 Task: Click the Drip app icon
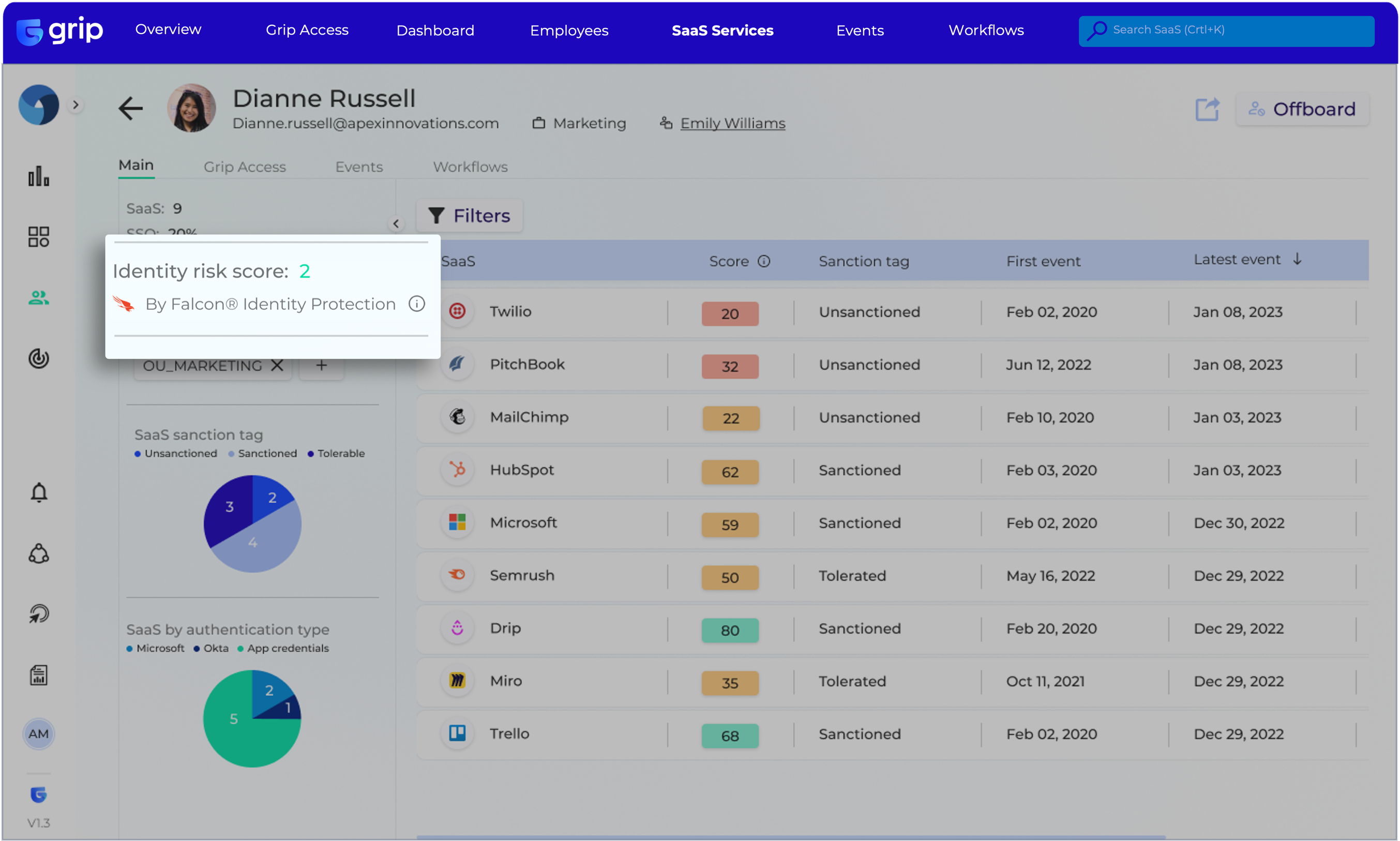point(457,627)
